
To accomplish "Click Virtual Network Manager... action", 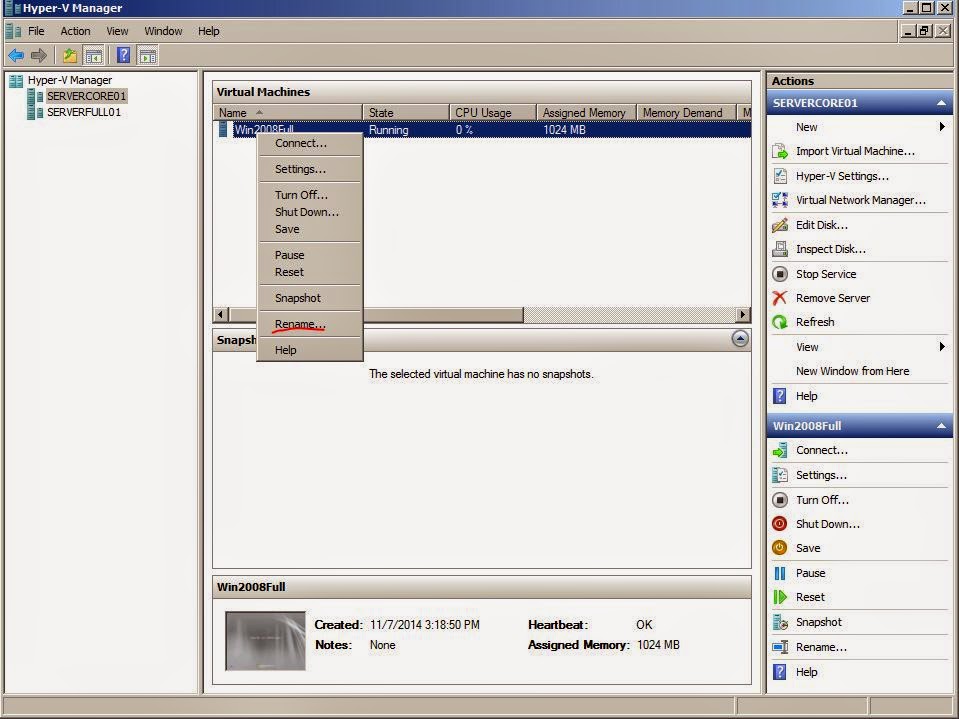I will (x=861, y=200).
